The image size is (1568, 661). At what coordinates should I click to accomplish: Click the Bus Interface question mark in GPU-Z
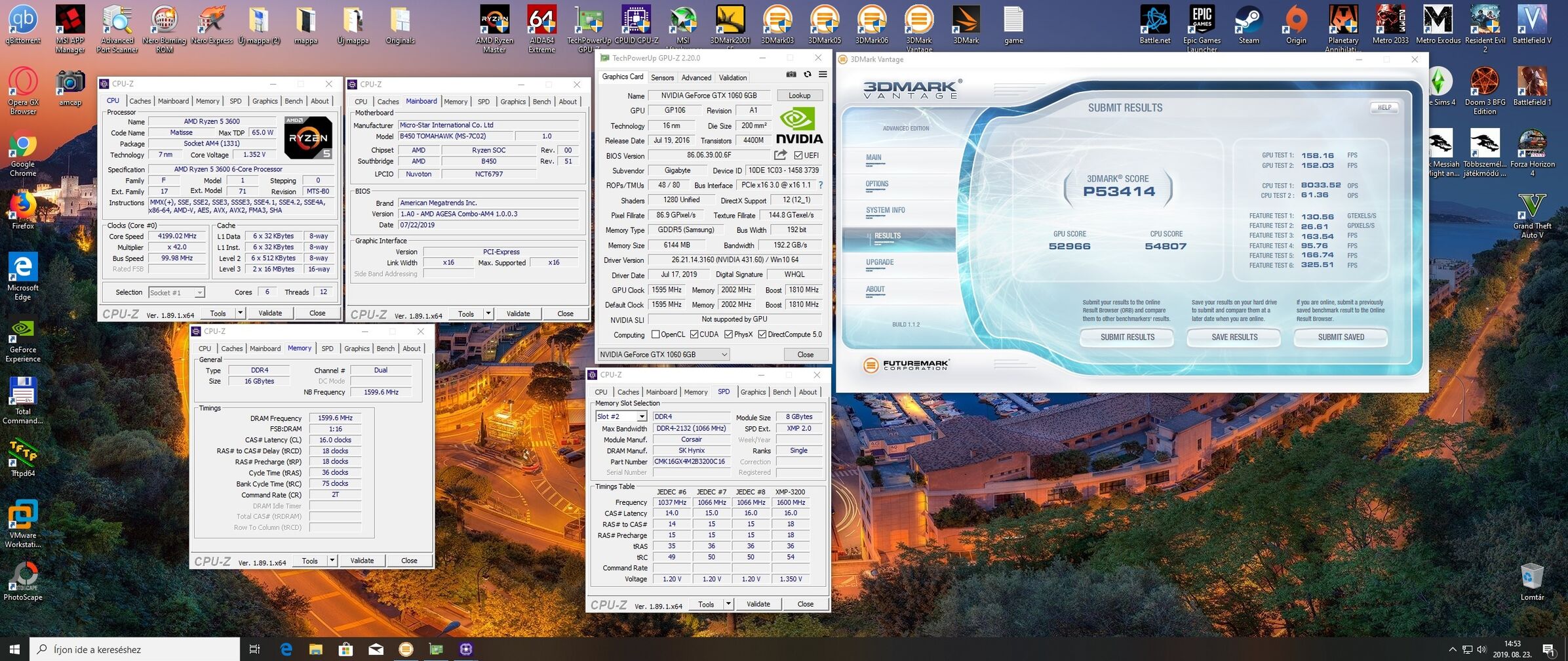coord(820,185)
